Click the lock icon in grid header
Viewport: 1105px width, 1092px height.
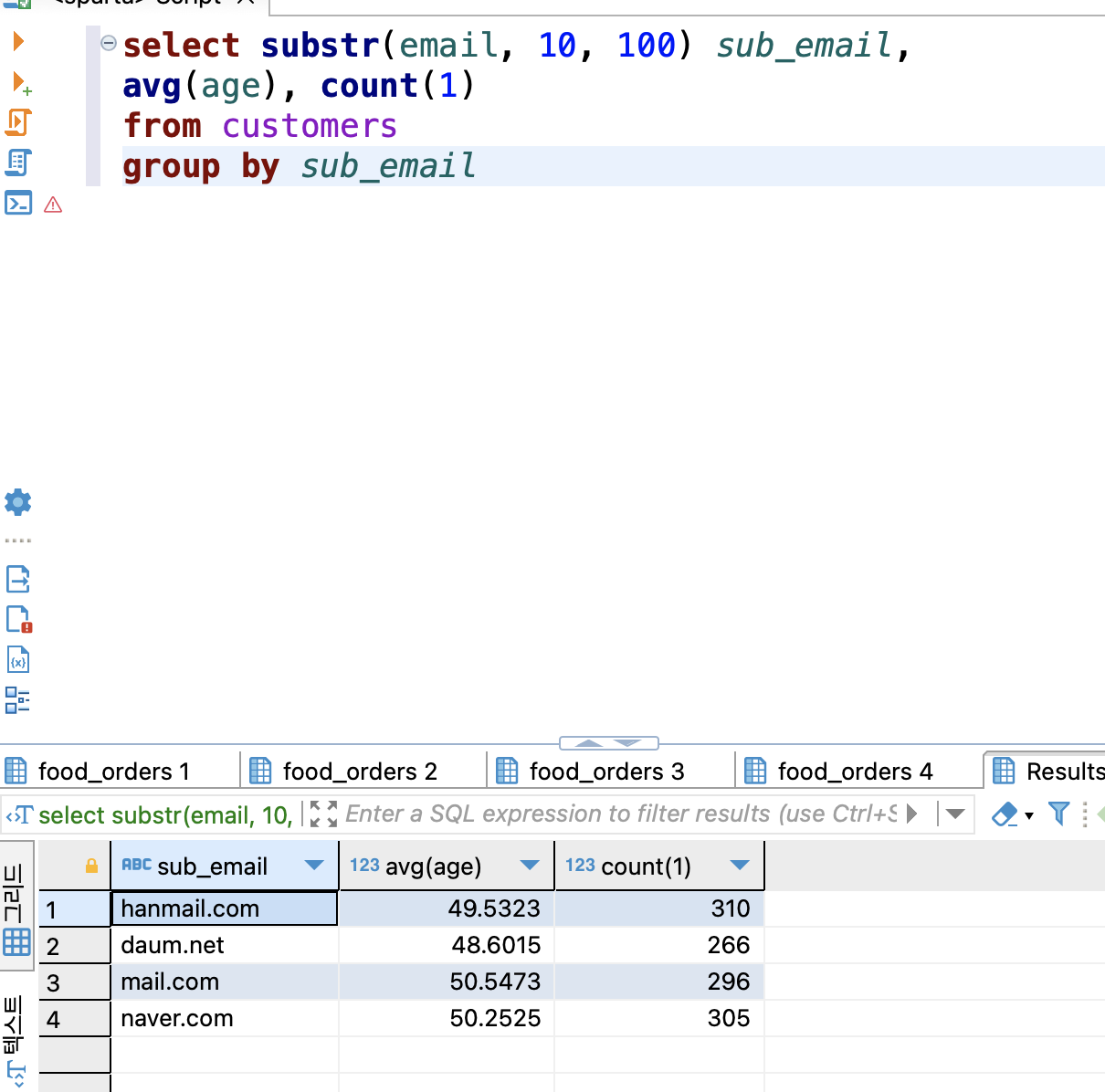(x=91, y=866)
